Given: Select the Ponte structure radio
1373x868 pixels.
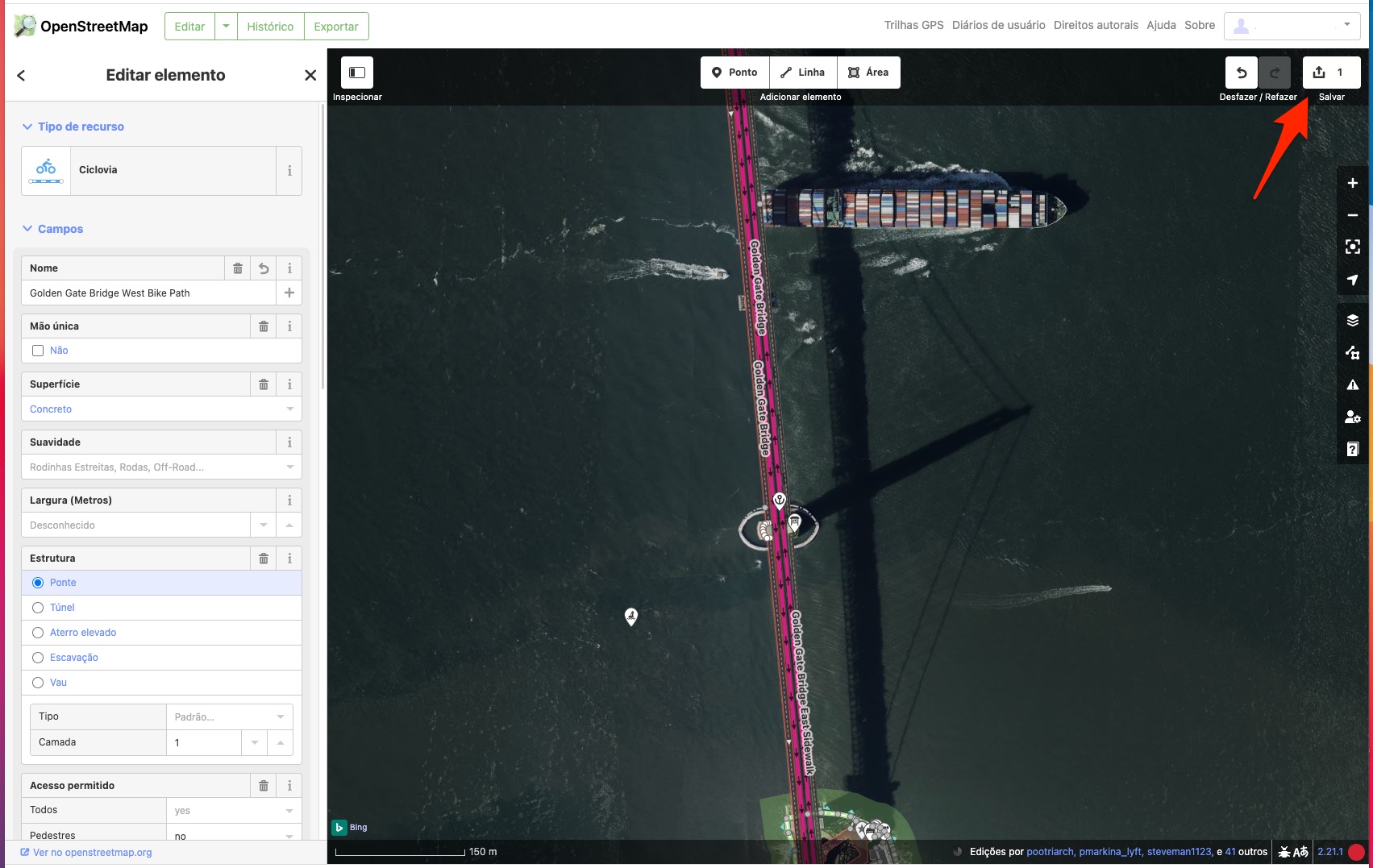Looking at the screenshot, I should pos(38,583).
